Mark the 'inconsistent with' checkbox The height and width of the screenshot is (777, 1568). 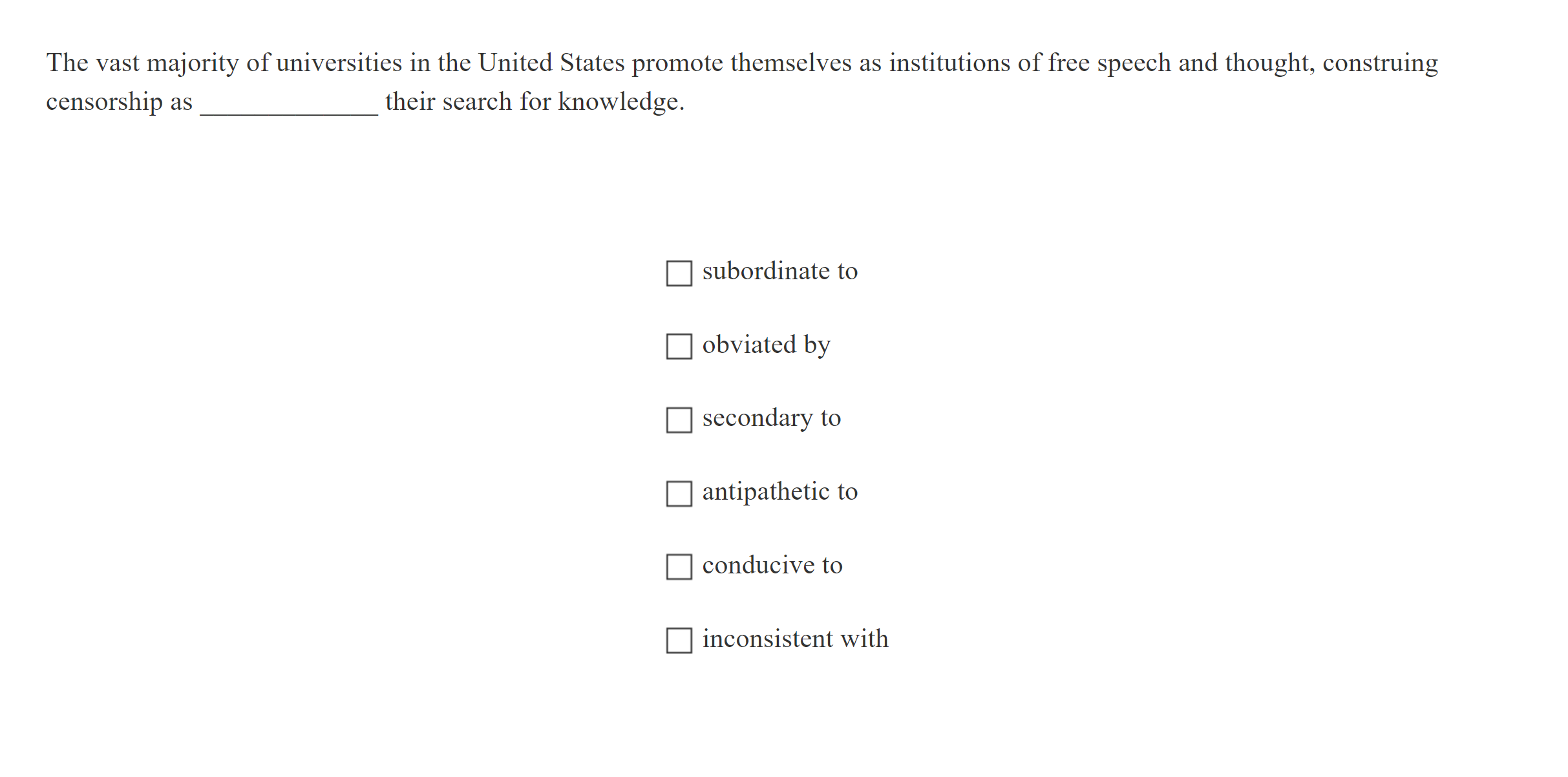(679, 641)
